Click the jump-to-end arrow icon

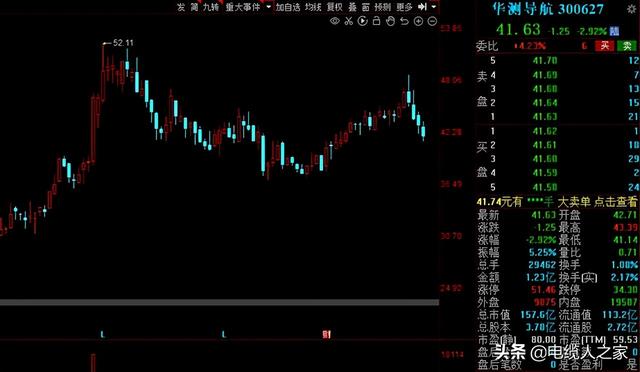tap(422, 7)
